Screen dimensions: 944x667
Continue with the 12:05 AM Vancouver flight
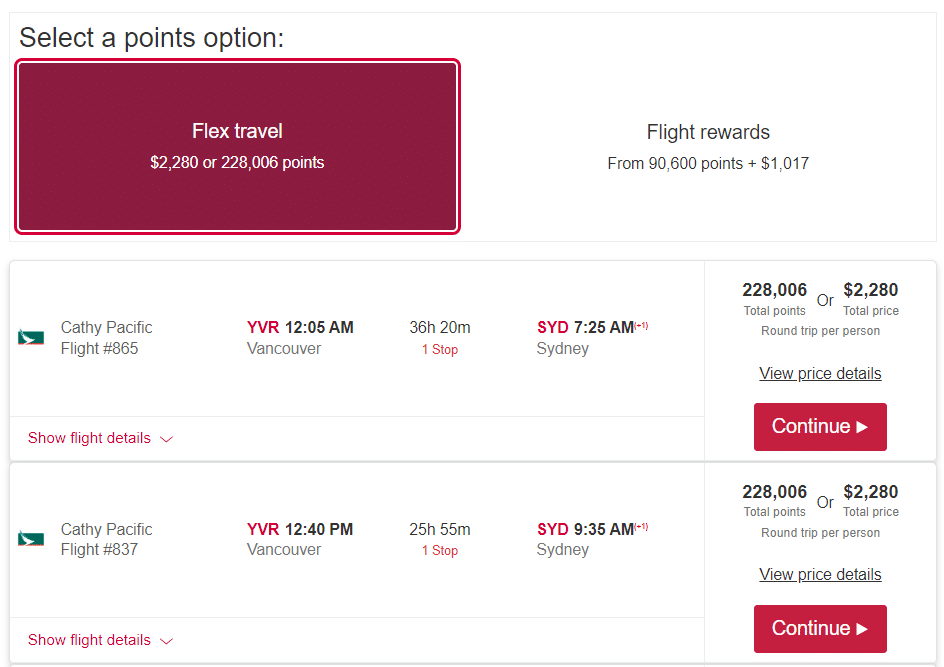[x=820, y=427]
